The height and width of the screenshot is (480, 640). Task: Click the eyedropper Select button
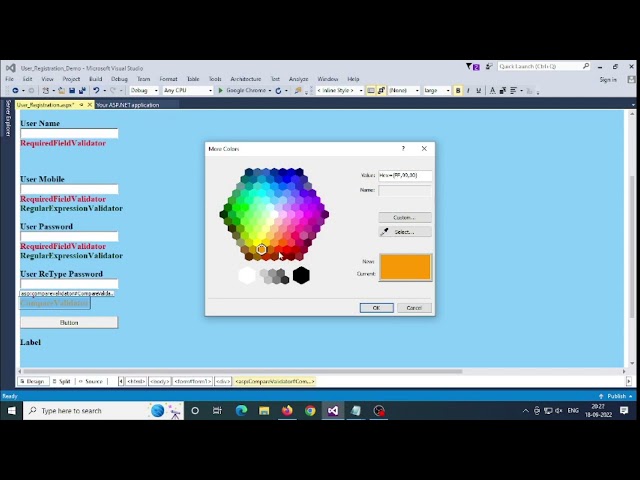click(405, 232)
